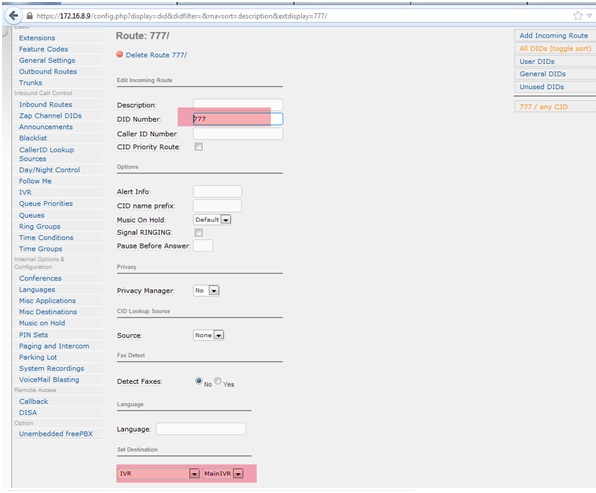Click the browser back arrow button

click(x=14, y=16)
